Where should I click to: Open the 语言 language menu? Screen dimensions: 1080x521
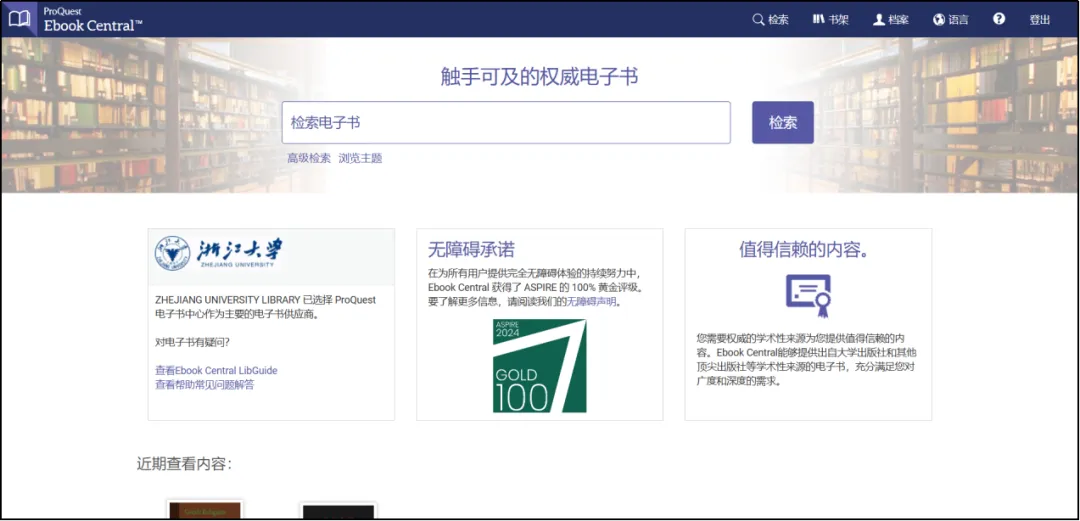pyautogui.click(x=951, y=20)
